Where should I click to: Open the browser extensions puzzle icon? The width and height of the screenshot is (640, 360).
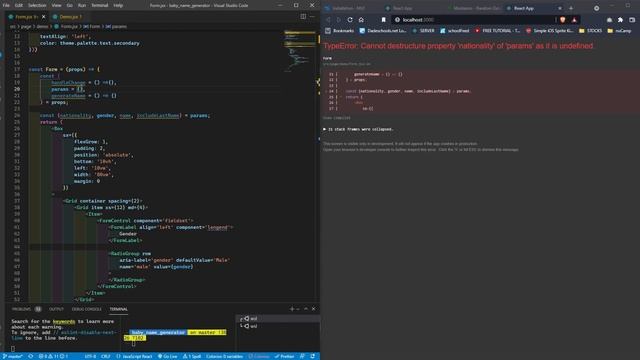[620, 20]
